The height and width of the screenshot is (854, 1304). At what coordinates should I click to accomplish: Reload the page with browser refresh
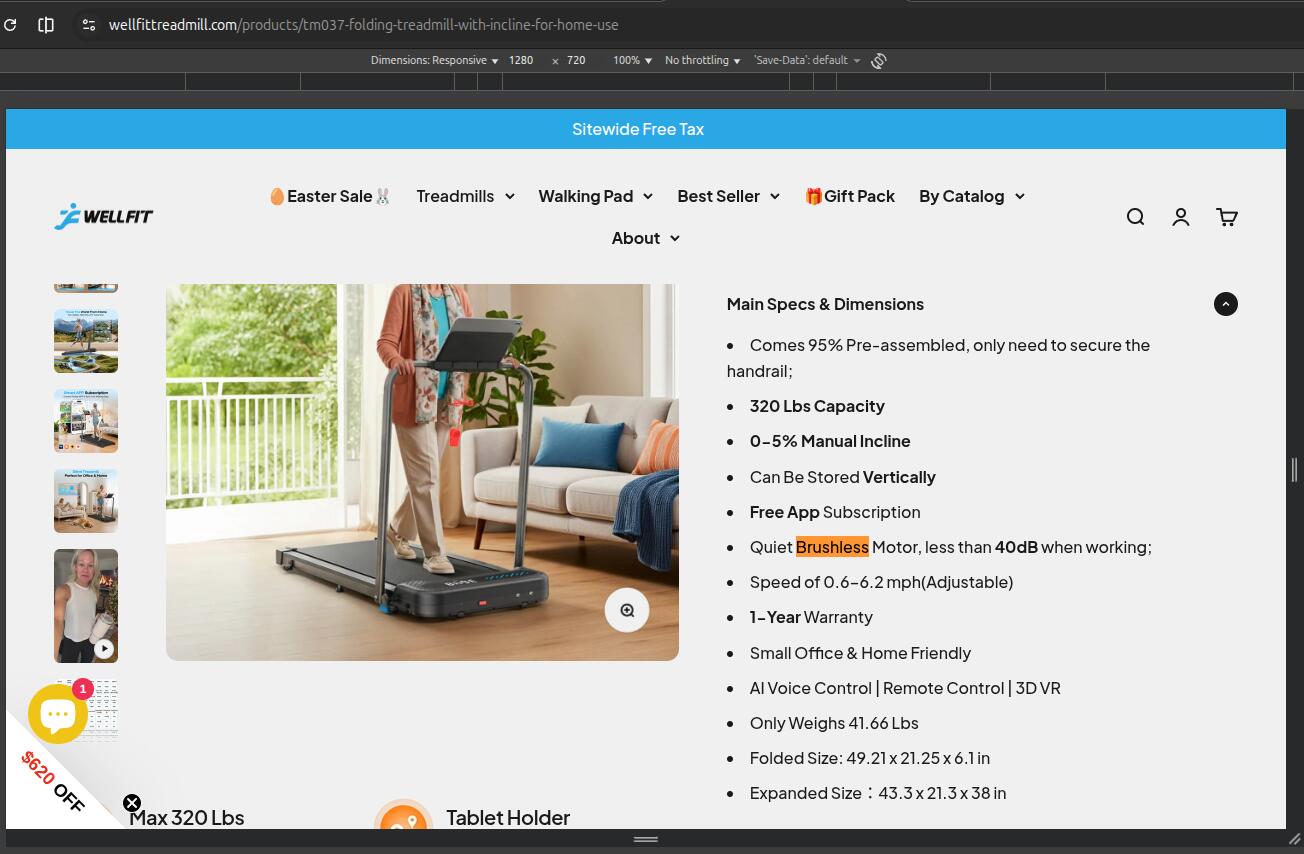(x=11, y=25)
